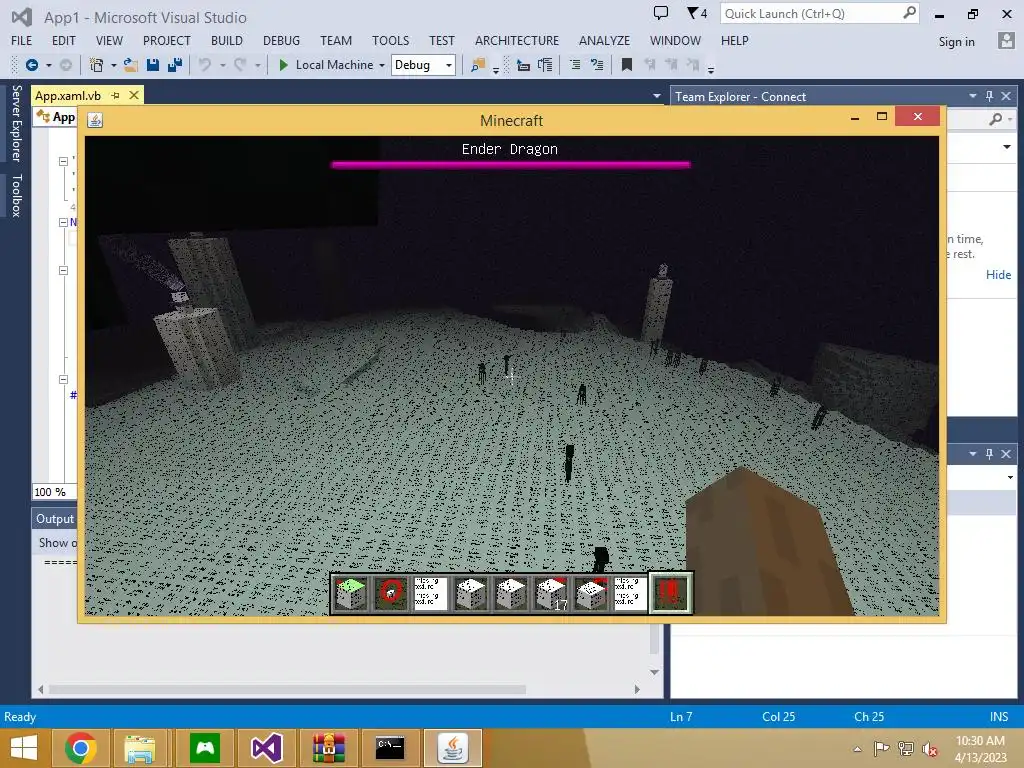
Task: Select the hotbar slot with red ring item
Action: click(x=391, y=594)
